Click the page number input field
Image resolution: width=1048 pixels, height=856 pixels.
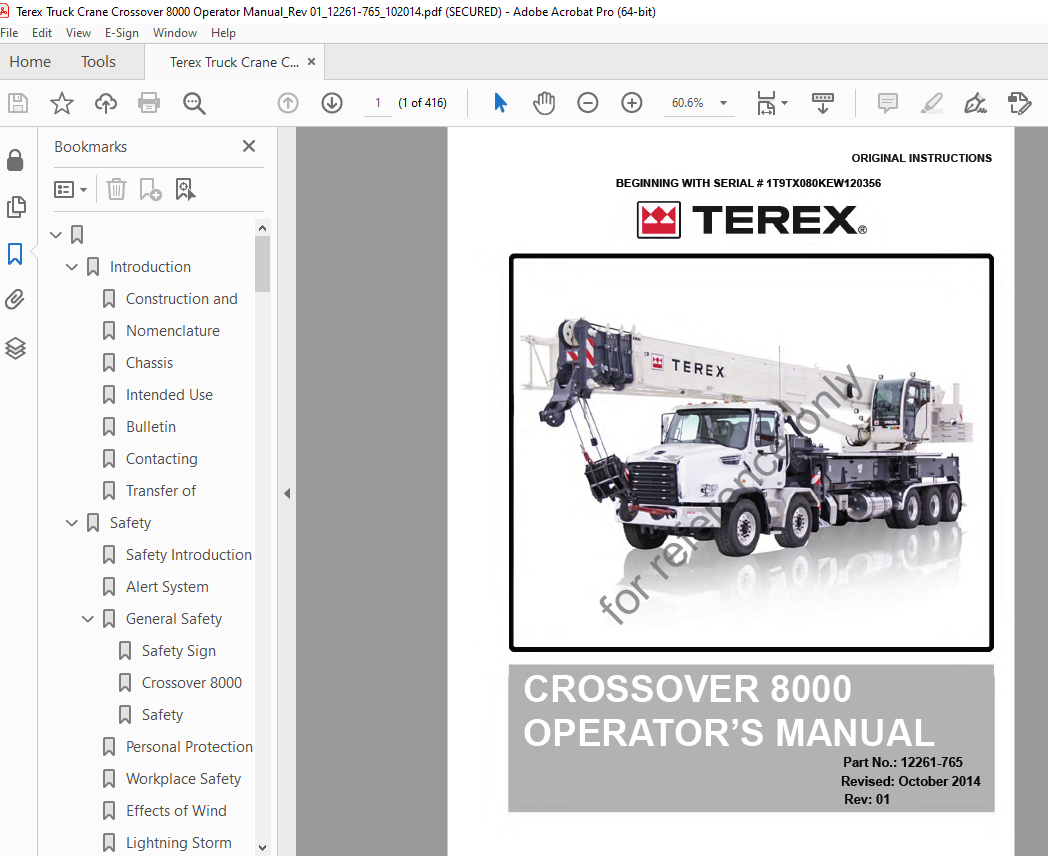tap(378, 103)
